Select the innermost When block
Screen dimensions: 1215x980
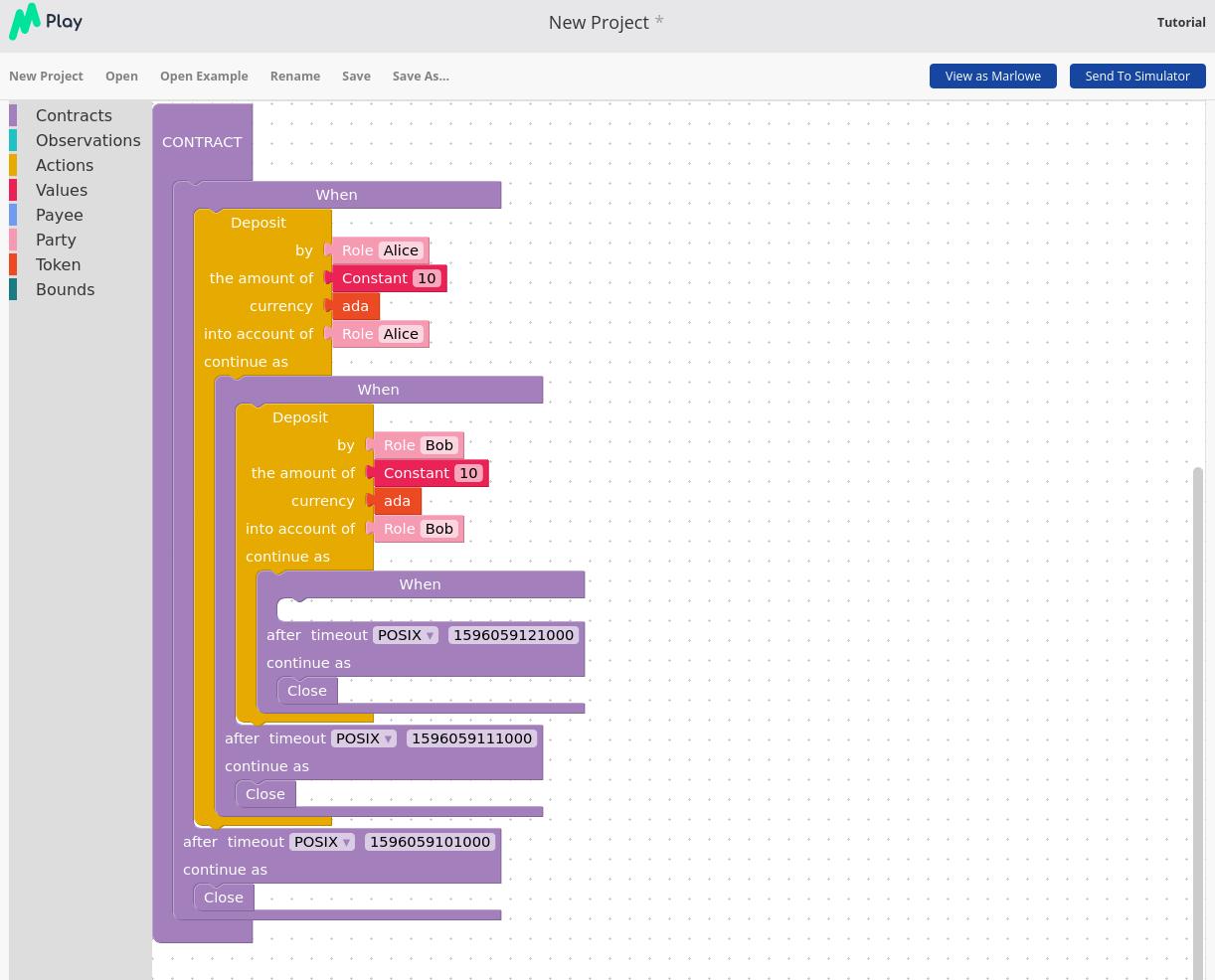tap(421, 584)
